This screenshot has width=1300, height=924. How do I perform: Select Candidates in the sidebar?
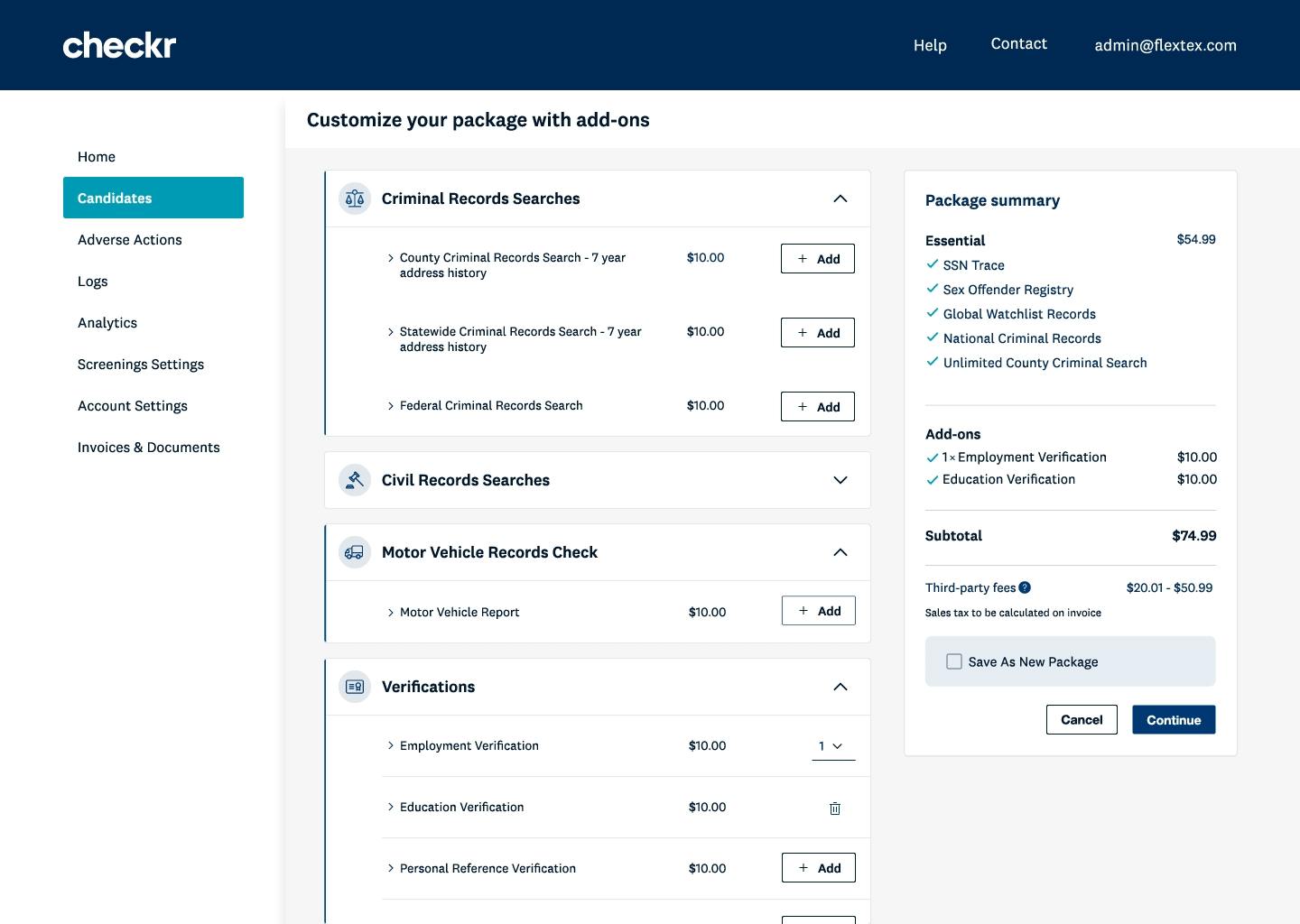point(153,198)
